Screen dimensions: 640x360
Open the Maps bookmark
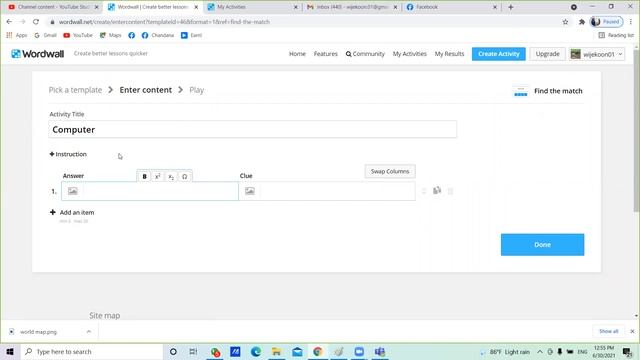coord(111,35)
